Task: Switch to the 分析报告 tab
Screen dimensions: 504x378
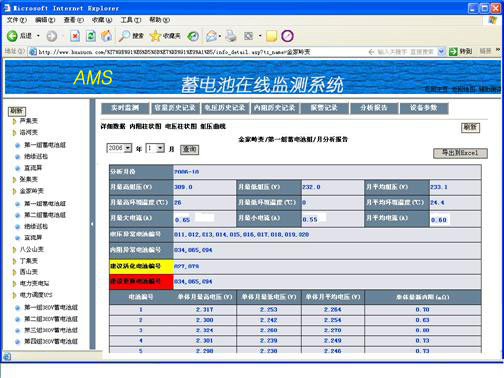Action: click(x=374, y=108)
